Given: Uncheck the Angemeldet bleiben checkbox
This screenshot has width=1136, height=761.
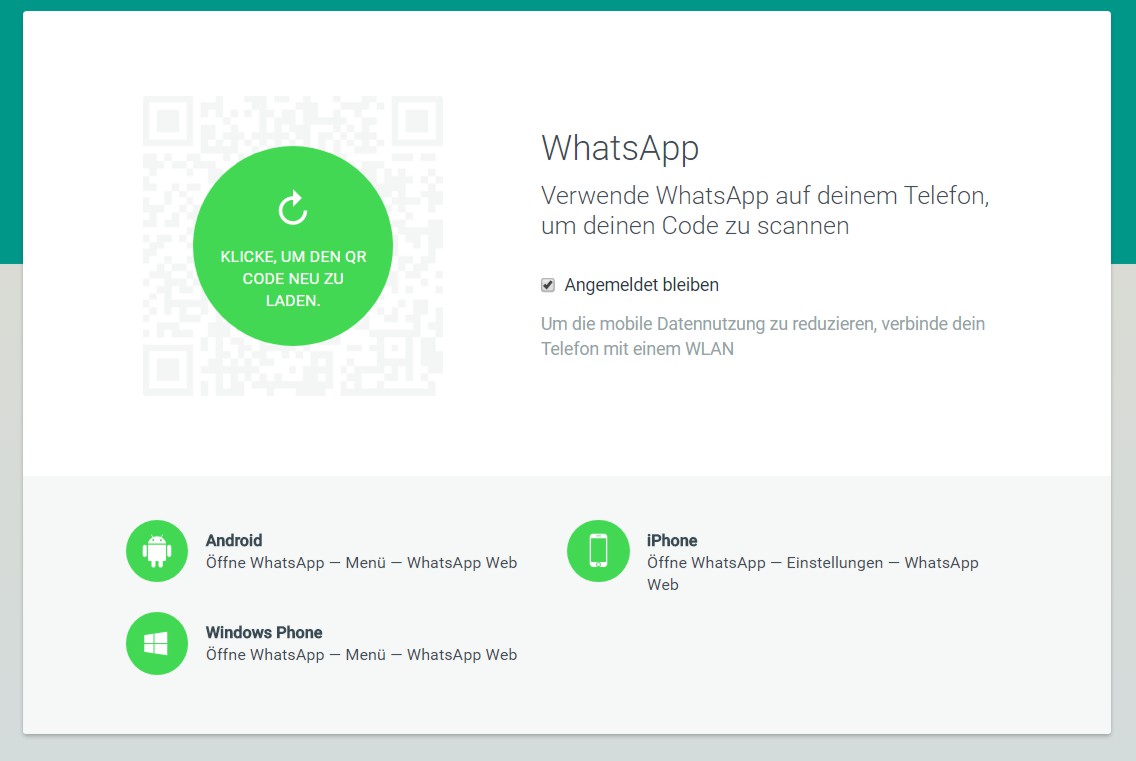Looking at the screenshot, I should (548, 285).
